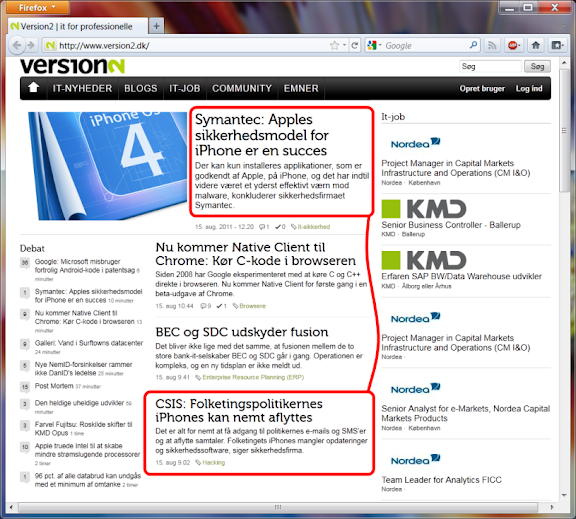576x519 pixels.
Task: Click Enterprise Resource Planning (ERP) tag
Action: pyautogui.click(x=253, y=377)
